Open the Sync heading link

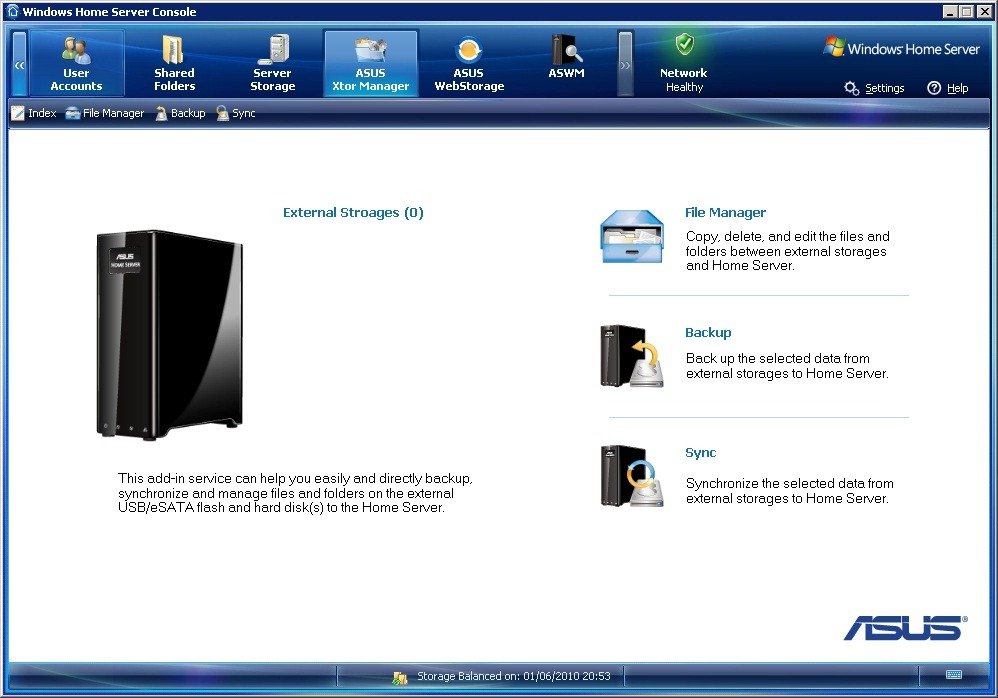coord(700,452)
